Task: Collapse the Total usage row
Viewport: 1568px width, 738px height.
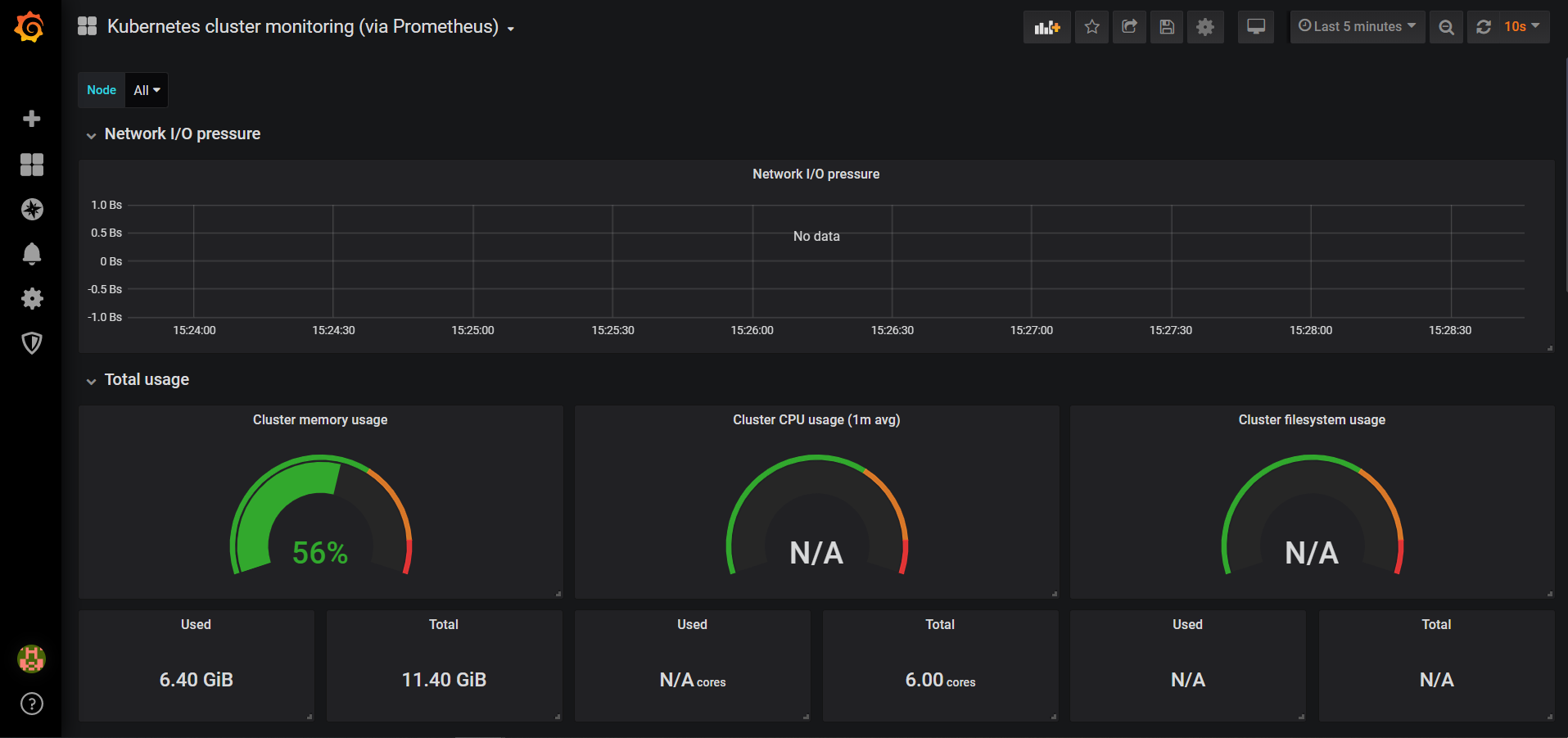Action: click(91, 381)
